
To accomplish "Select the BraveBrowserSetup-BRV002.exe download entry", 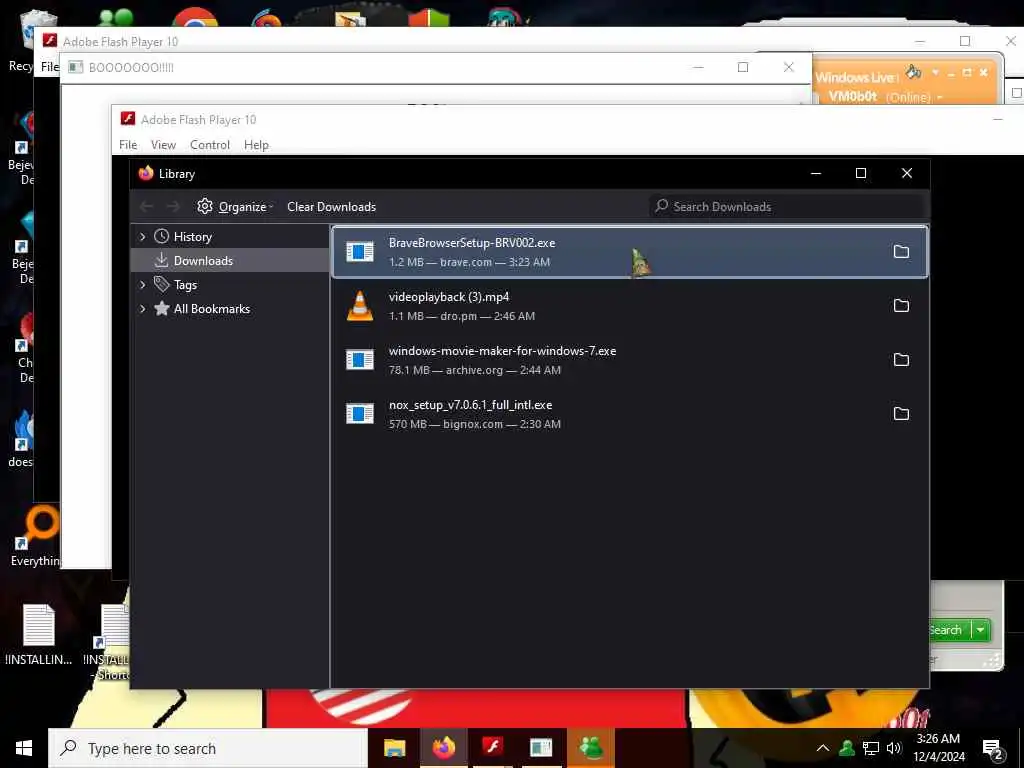I will click(x=630, y=251).
